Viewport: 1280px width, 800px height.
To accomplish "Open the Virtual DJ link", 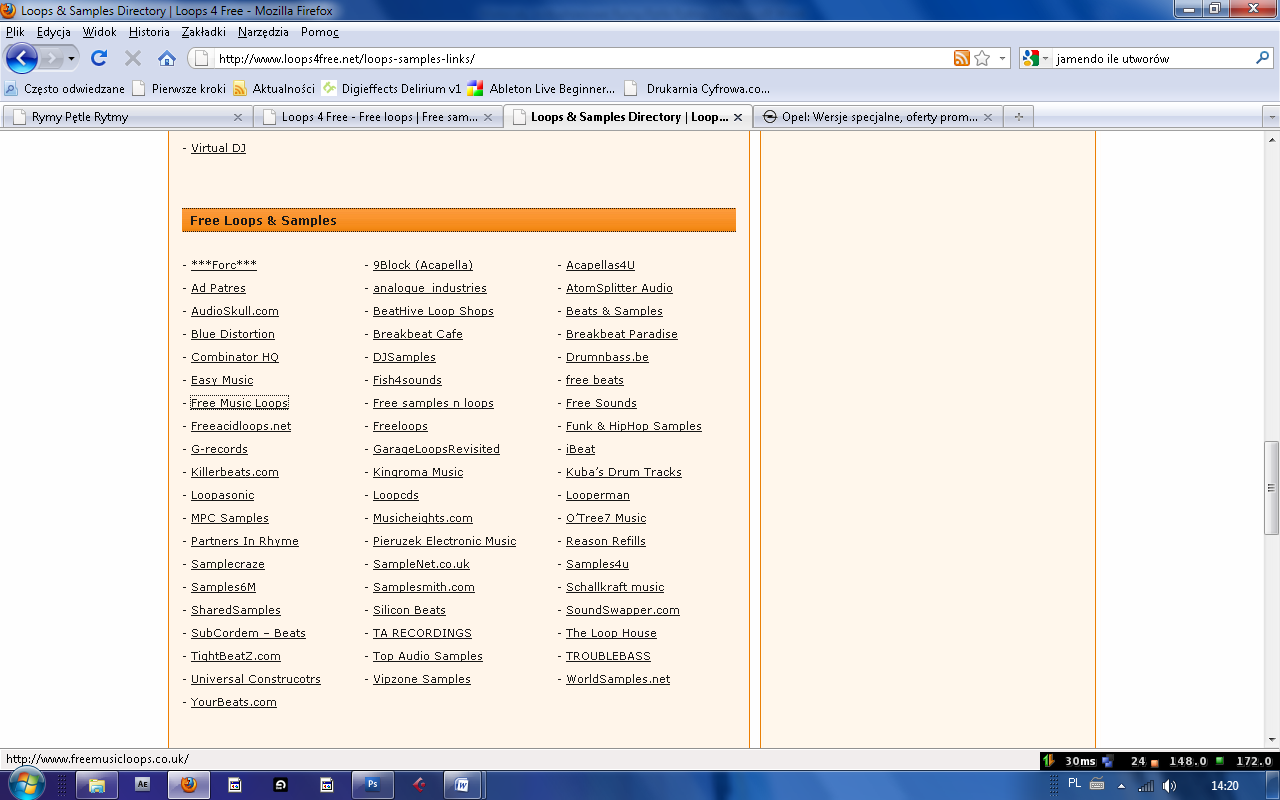I will (x=218, y=148).
